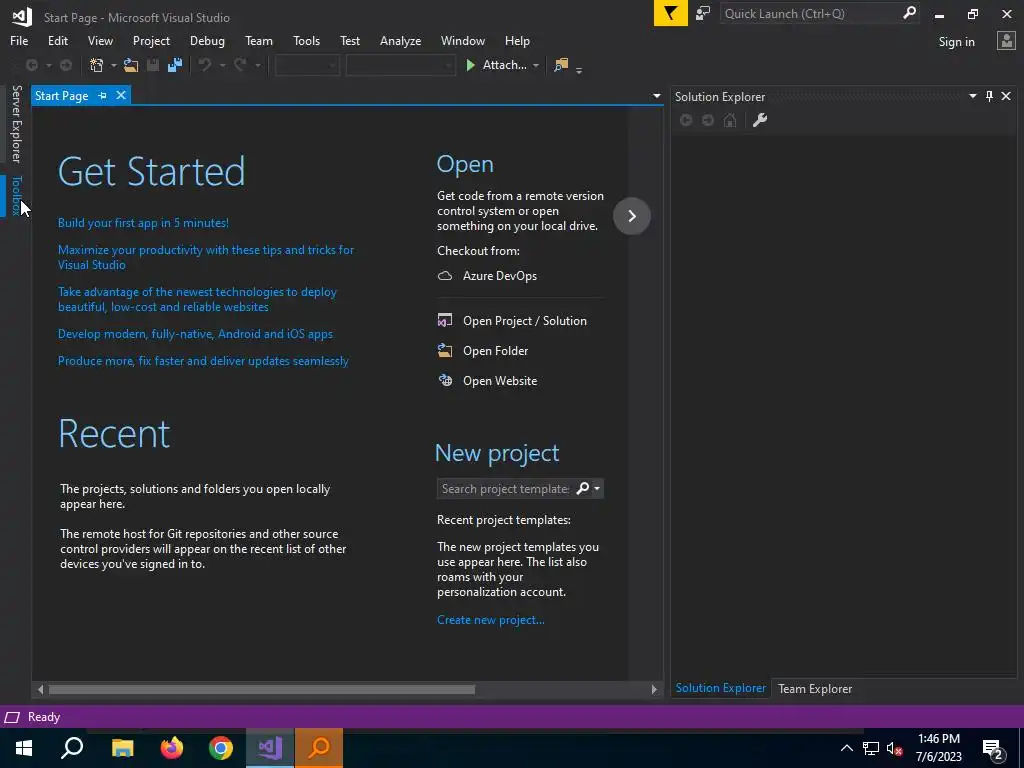Click the Navigate Forward toolbar icon
Viewport: 1024px width, 768px height.
coord(66,65)
